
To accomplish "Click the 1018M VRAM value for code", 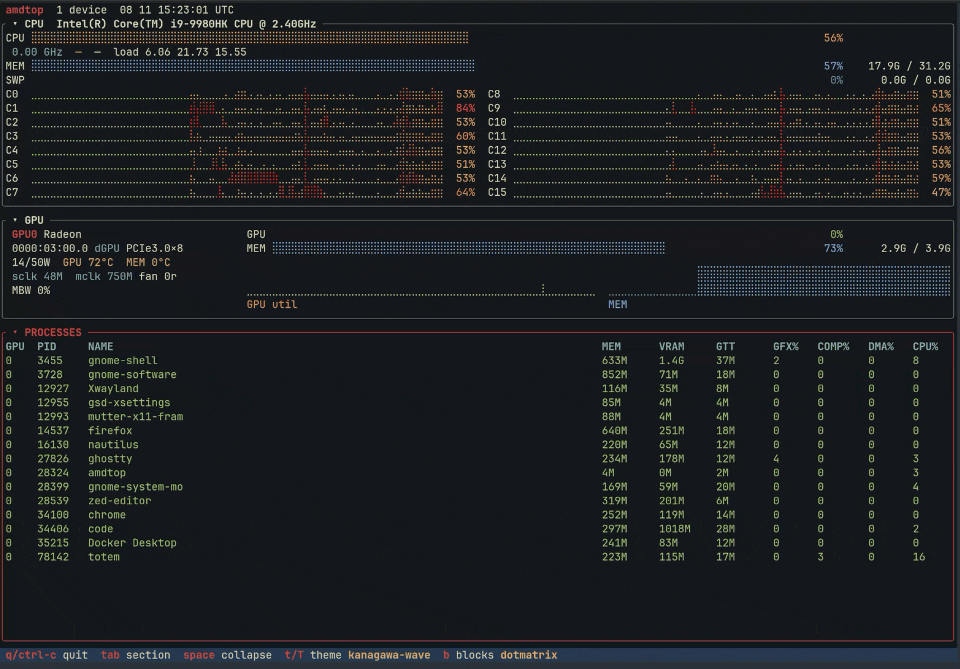I will [675, 529].
